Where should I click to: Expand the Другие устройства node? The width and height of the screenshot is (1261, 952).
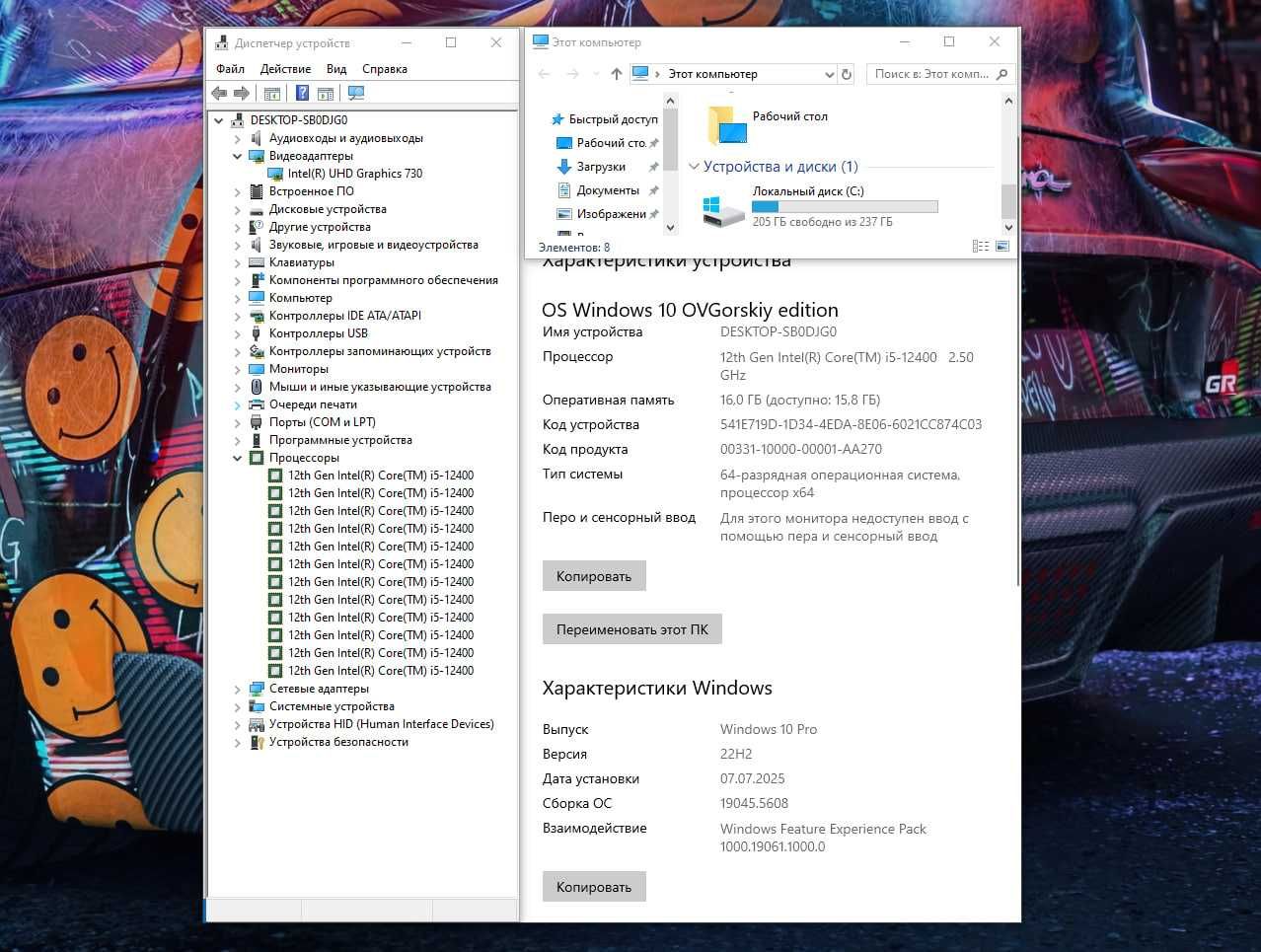tap(237, 227)
